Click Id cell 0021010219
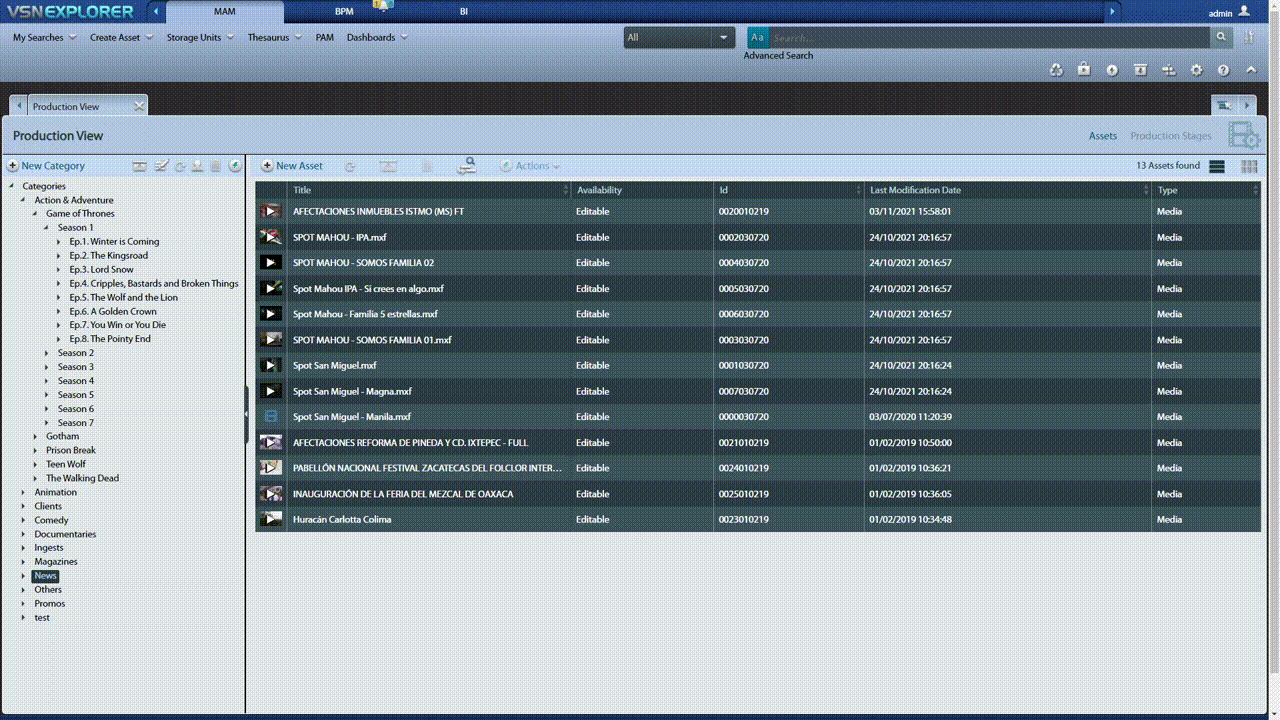The image size is (1280, 720). 743,443
